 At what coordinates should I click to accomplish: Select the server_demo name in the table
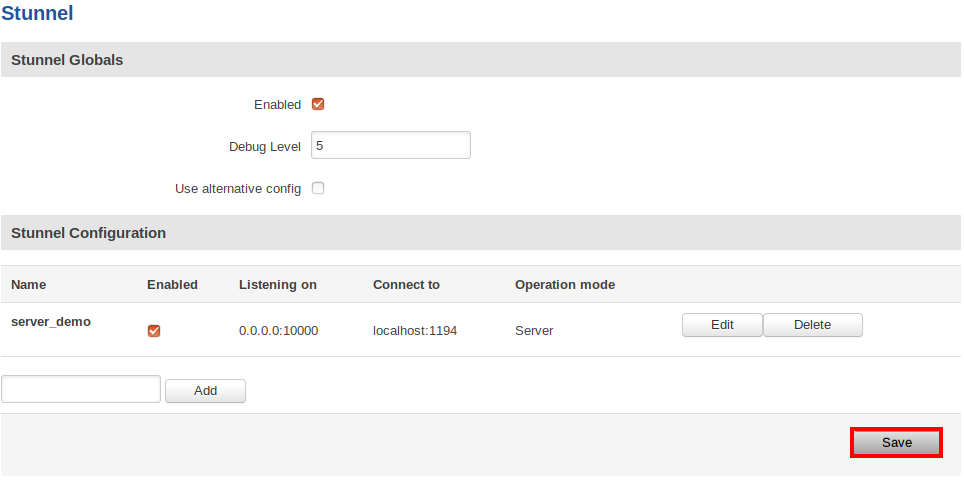(x=51, y=322)
